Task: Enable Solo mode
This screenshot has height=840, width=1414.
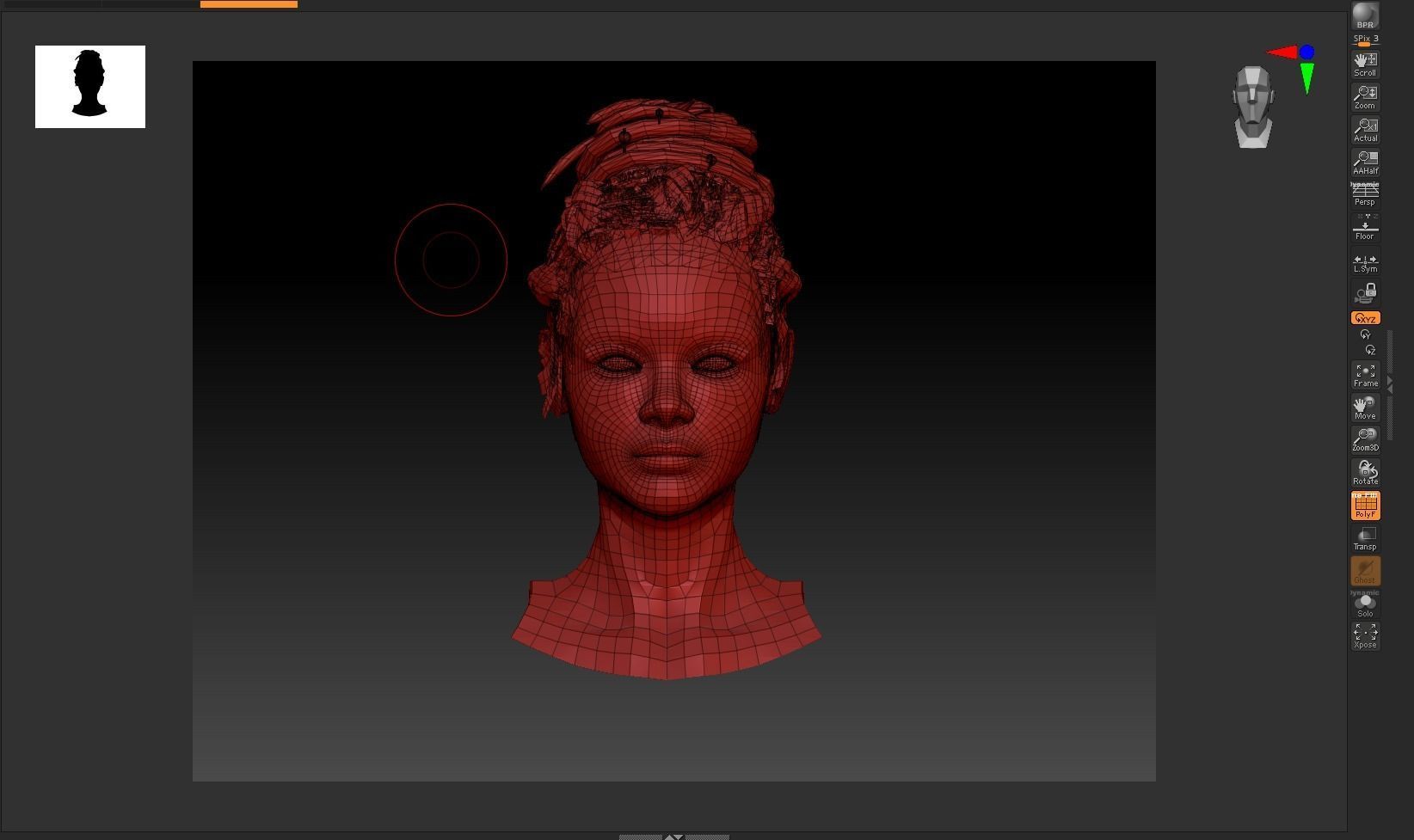Action: [1365, 604]
